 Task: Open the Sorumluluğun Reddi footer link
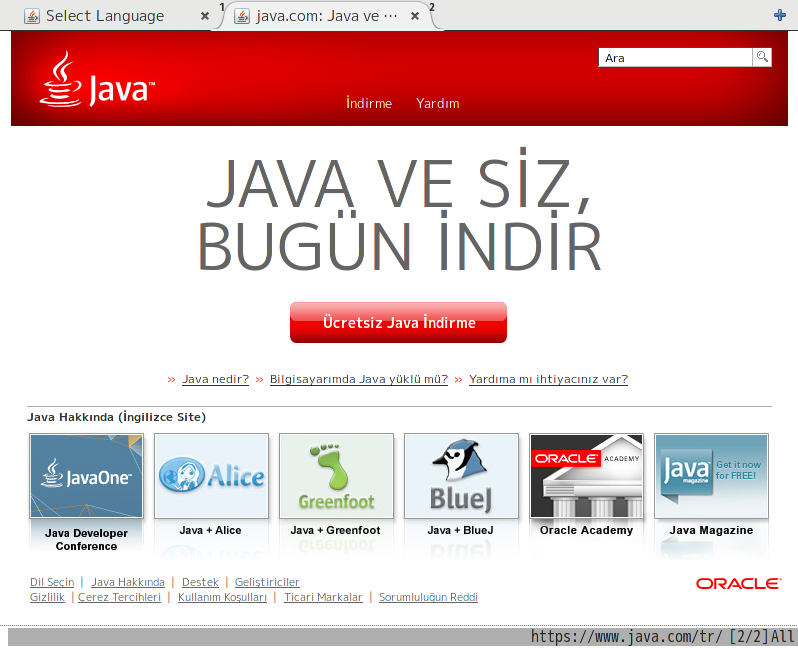(429, 597)
